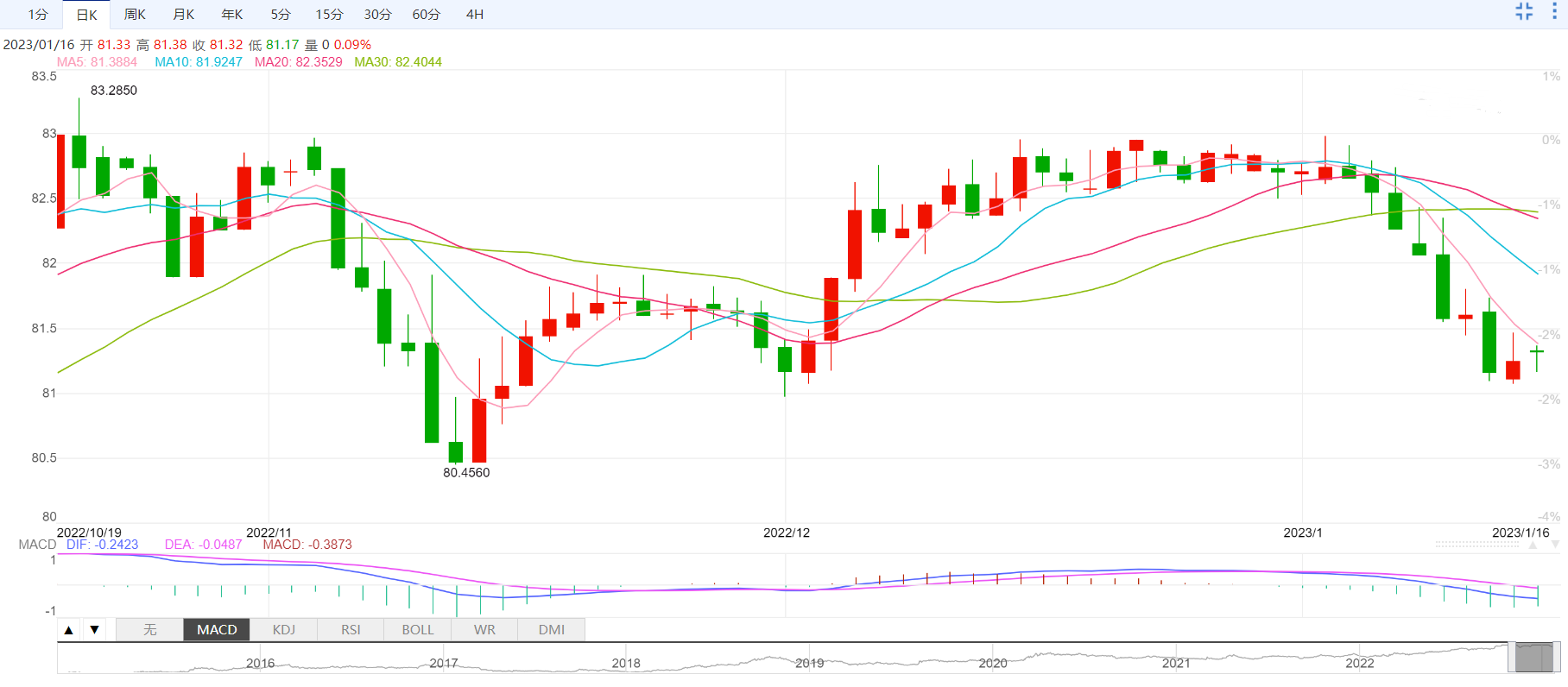Screen dimensions: 1568x687
Task: Click the MA30: 82.4044 legend
Action: point(398,62)
